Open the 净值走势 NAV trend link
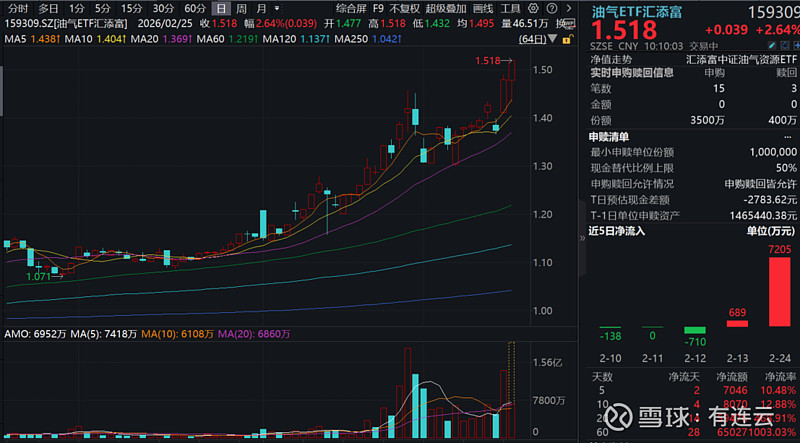The image size is (800, 443). click(611, 59)
